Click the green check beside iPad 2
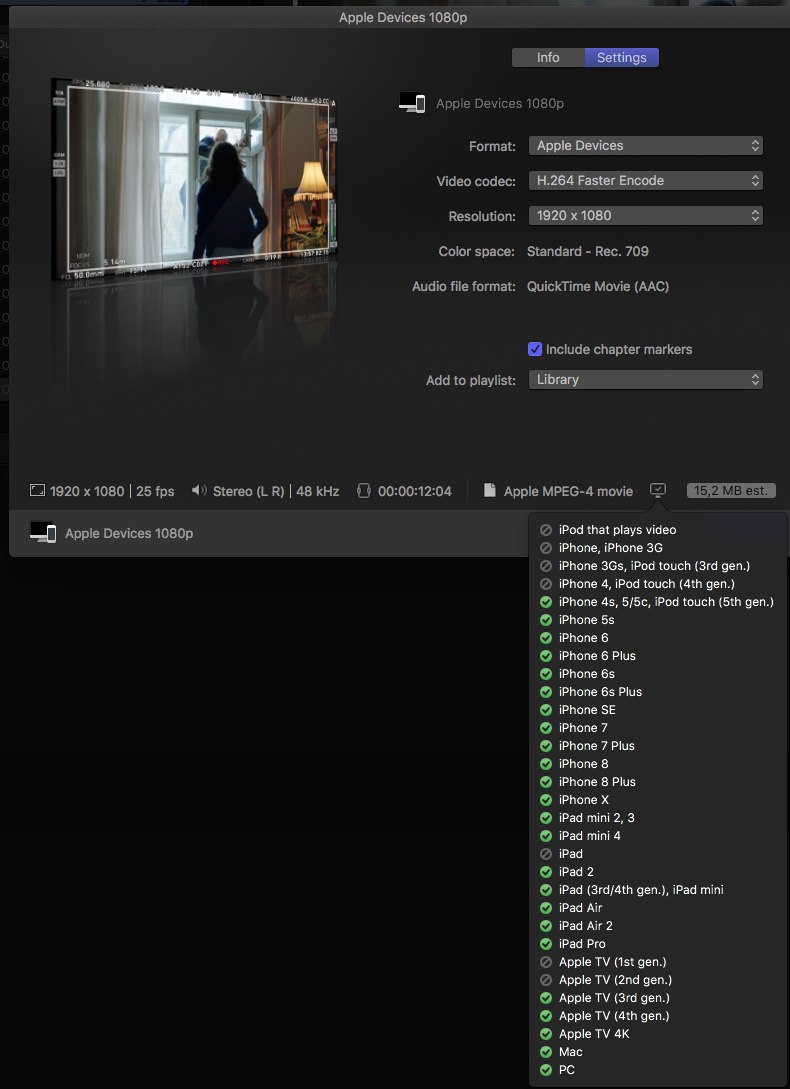790x1089 pixels. click(x=546, y=872)
